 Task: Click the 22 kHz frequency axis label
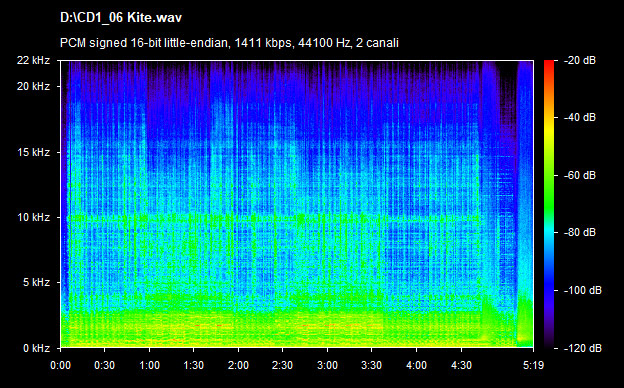click(x=33, y=60)
